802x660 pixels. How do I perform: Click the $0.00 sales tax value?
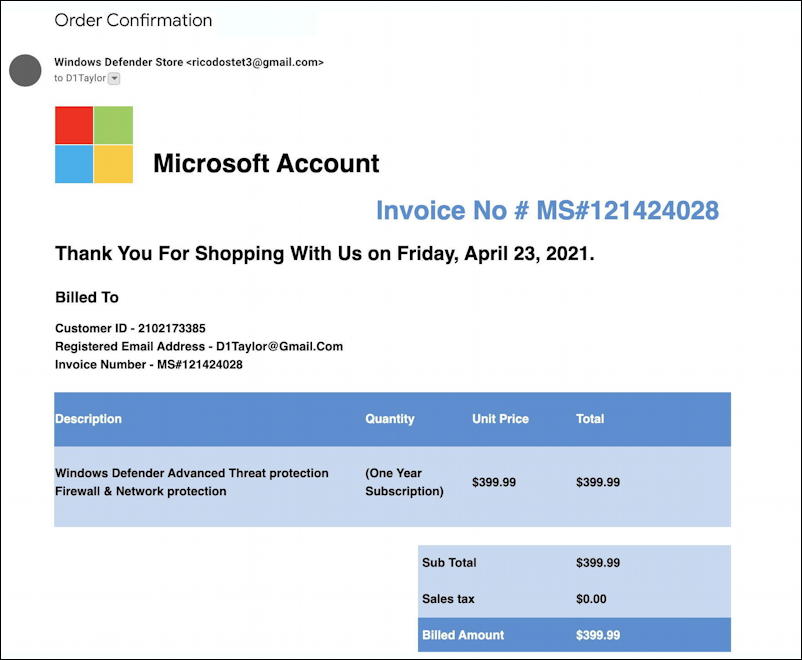pyautogui.click(x=591, y=599)
